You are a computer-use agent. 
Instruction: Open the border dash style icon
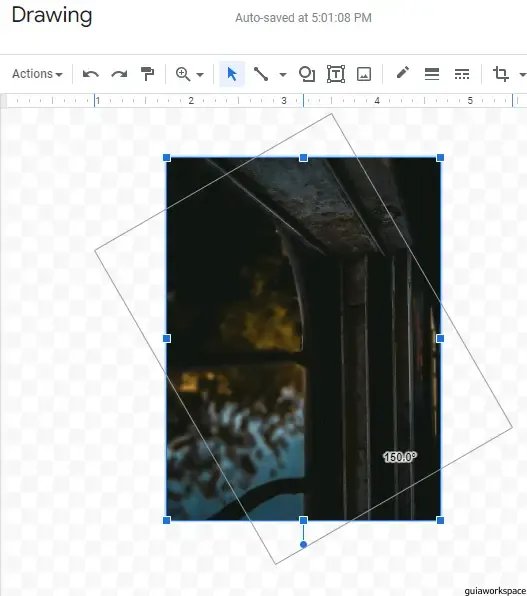(x=462, y=74)
